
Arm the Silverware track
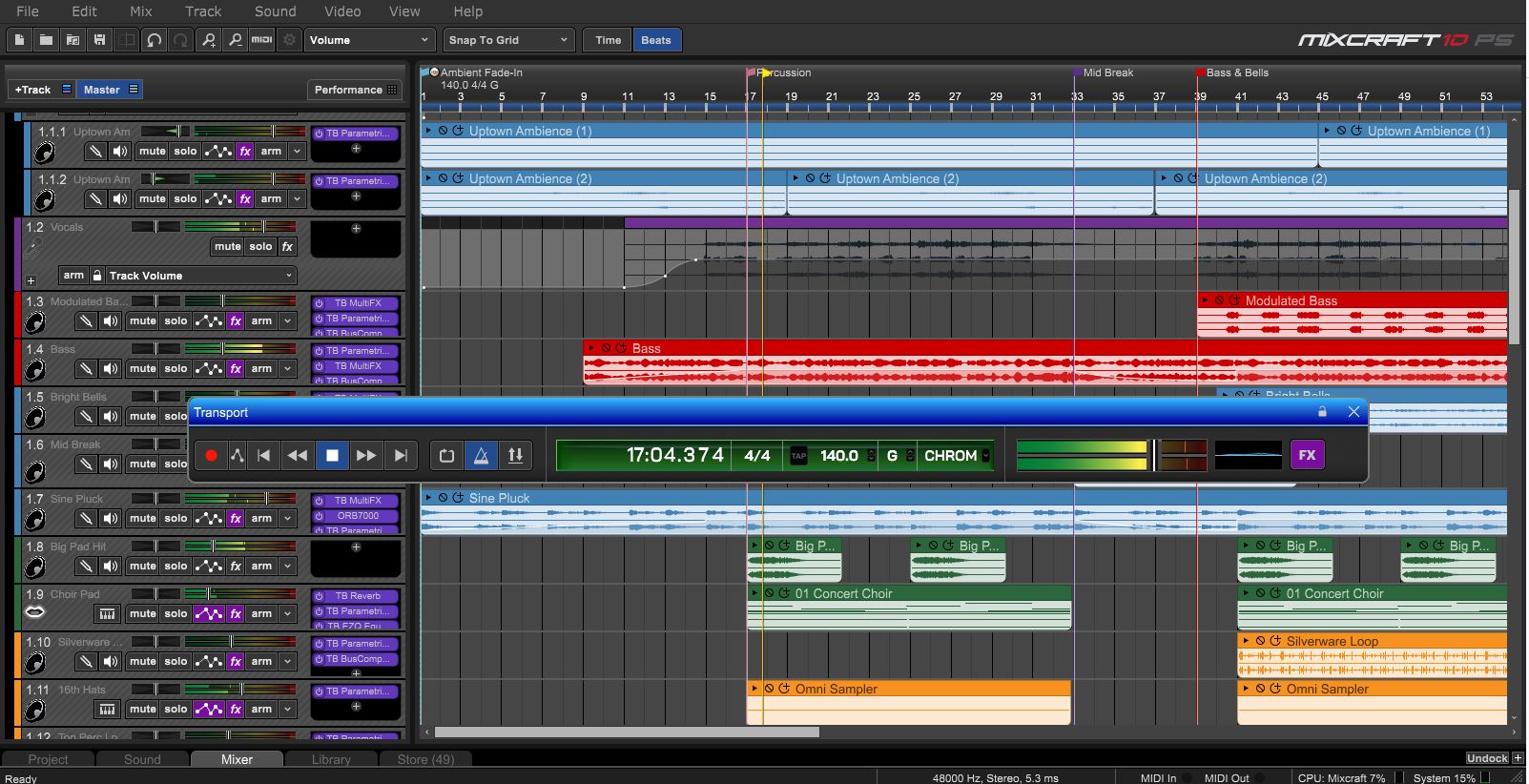[261, 661]
